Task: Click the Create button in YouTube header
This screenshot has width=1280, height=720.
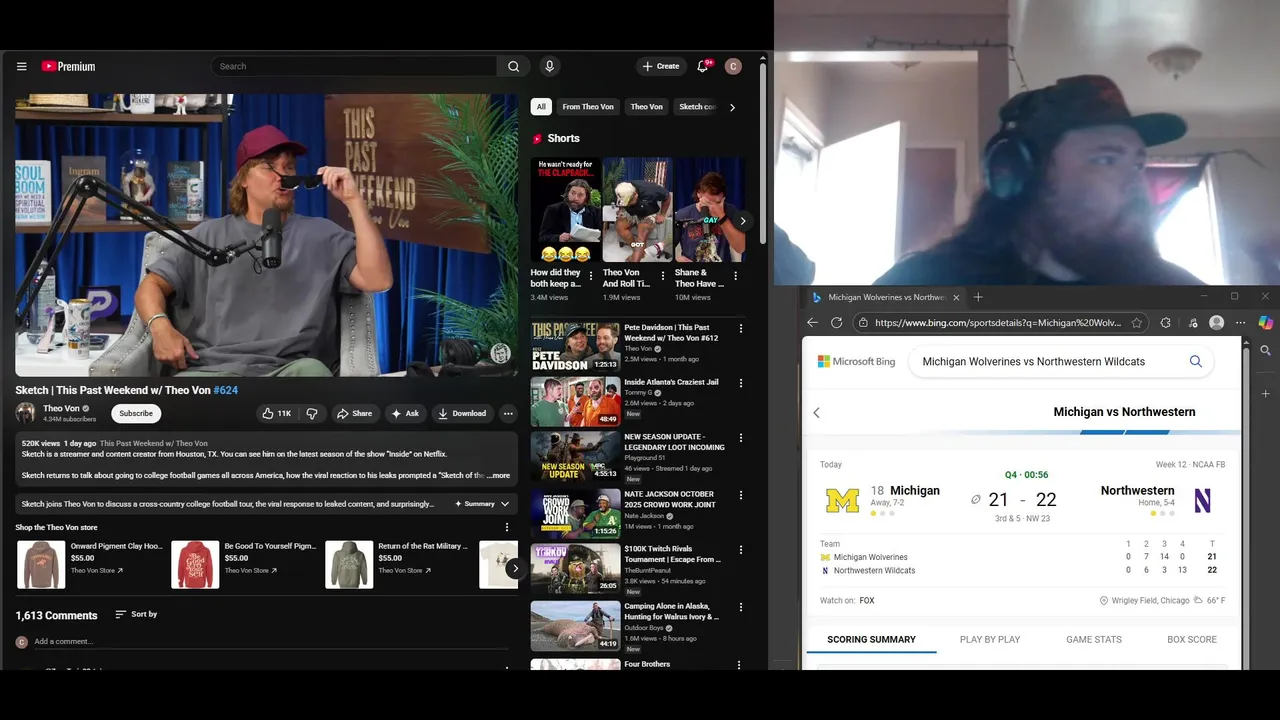Action: coord(661,66)
